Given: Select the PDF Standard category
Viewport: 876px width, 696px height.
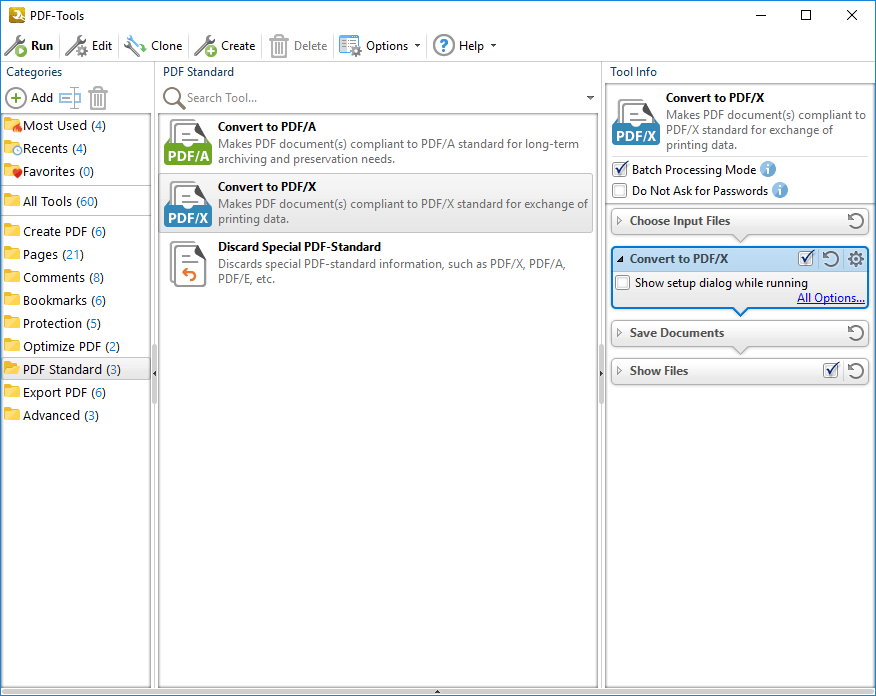Looking at the screenshot, I should pos(76,369).
